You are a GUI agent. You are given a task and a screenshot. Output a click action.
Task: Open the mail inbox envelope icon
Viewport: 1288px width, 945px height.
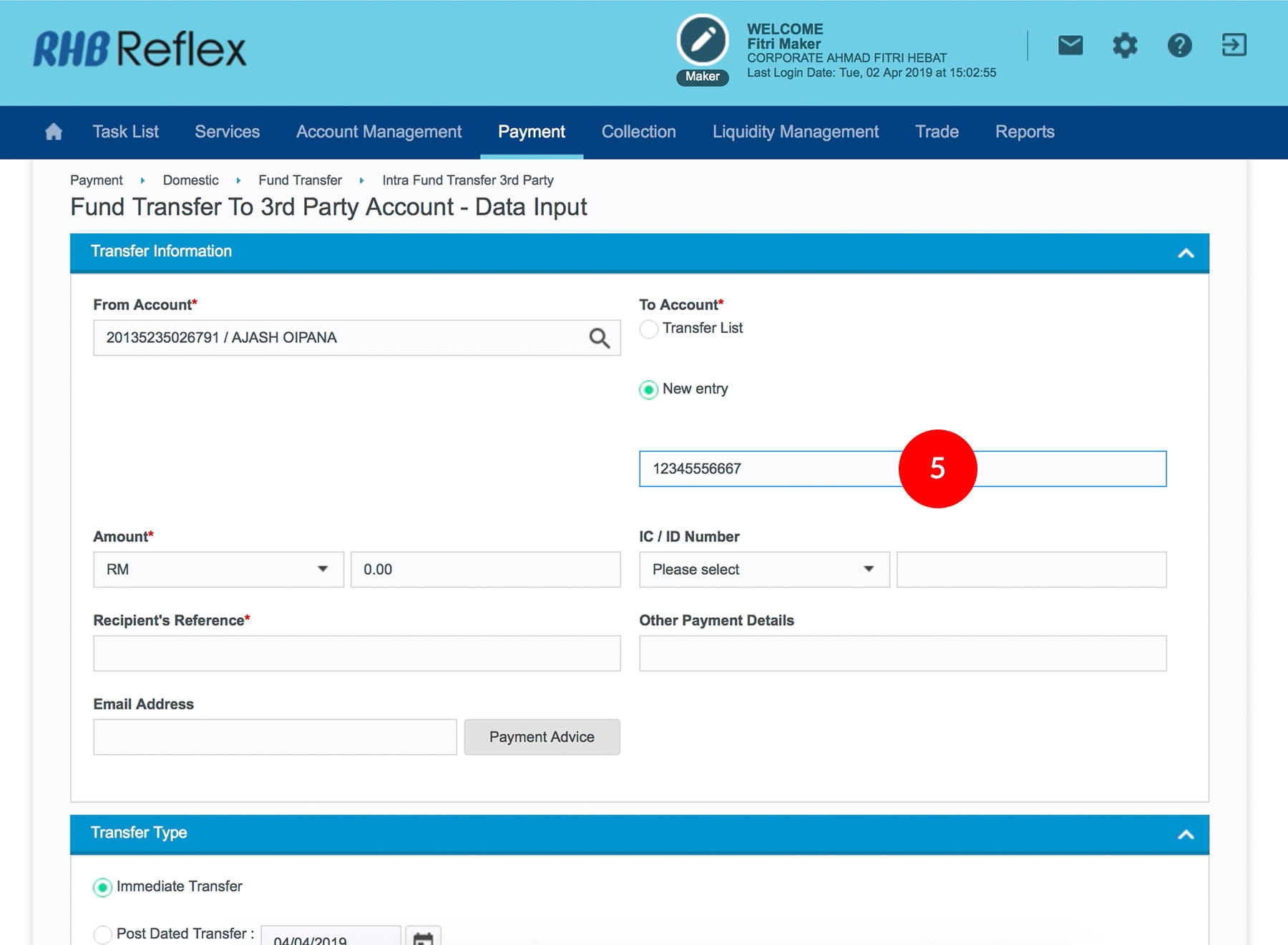click(1070, 46)
